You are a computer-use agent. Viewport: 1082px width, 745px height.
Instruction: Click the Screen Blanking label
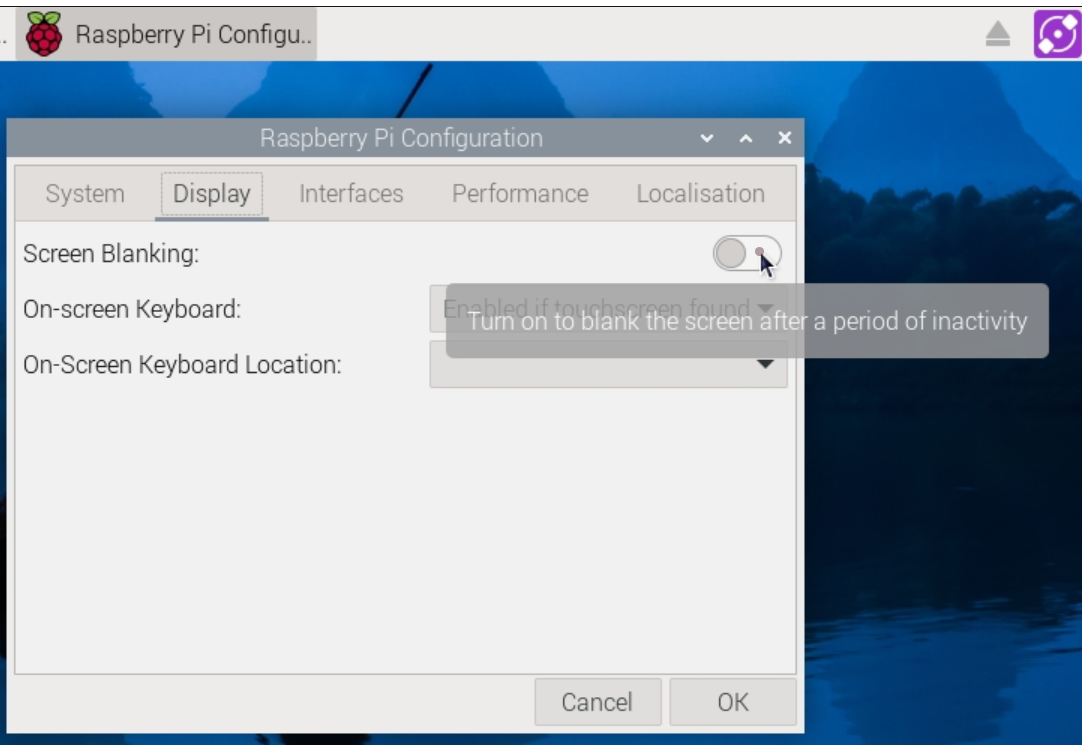(111, 254)
